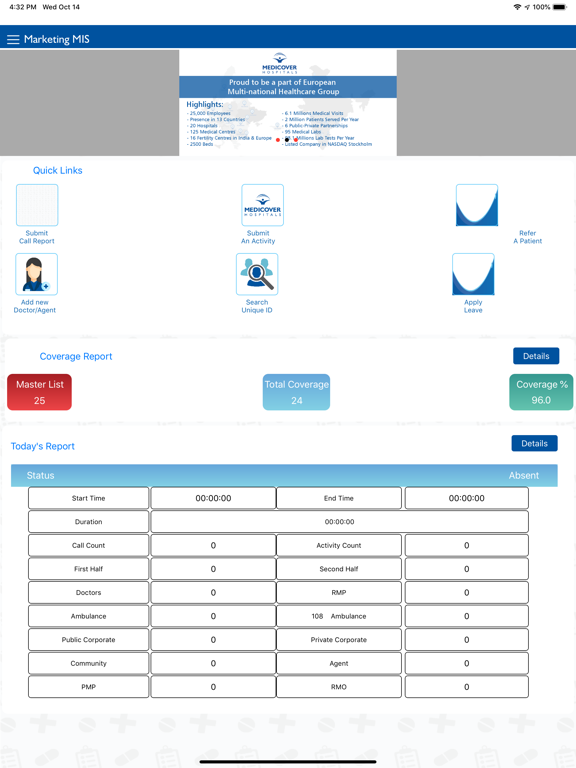Open Coverage Report Details button
576x768 pixels.
click(x=536, y=356)
